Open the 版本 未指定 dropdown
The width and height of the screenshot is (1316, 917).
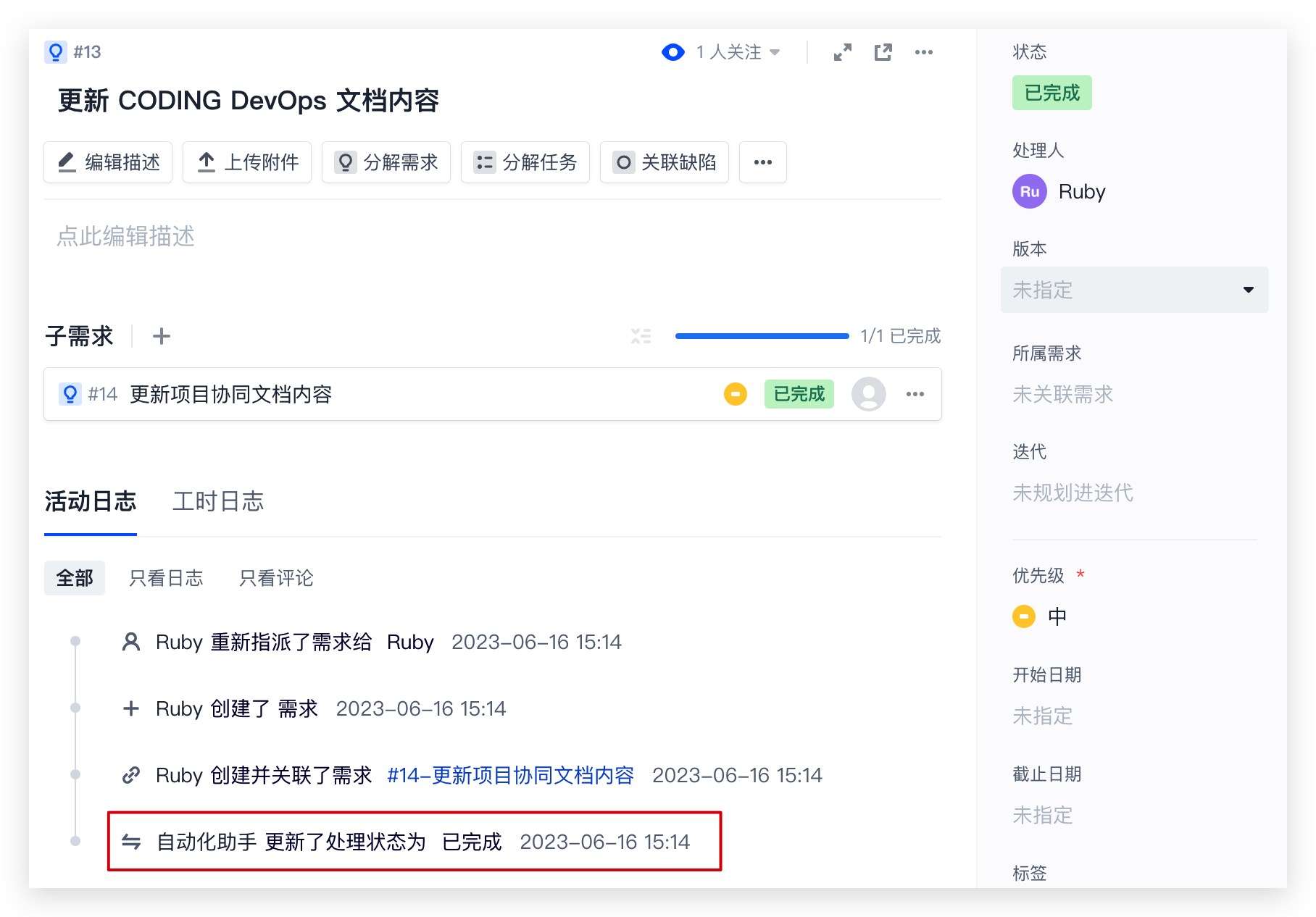point(1135,290)
